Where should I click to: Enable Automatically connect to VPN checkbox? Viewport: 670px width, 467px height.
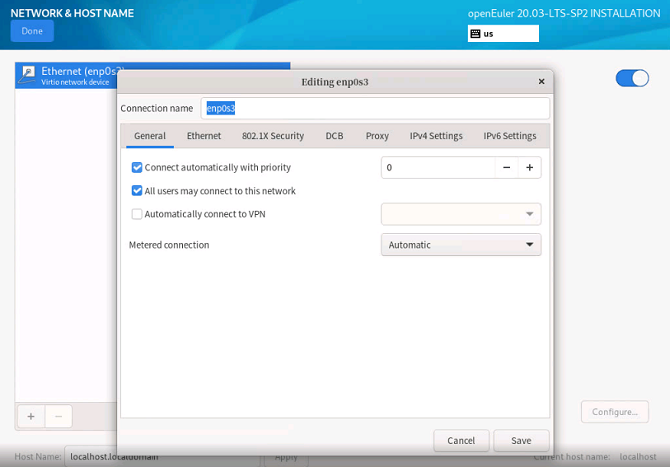coord(137,213)
